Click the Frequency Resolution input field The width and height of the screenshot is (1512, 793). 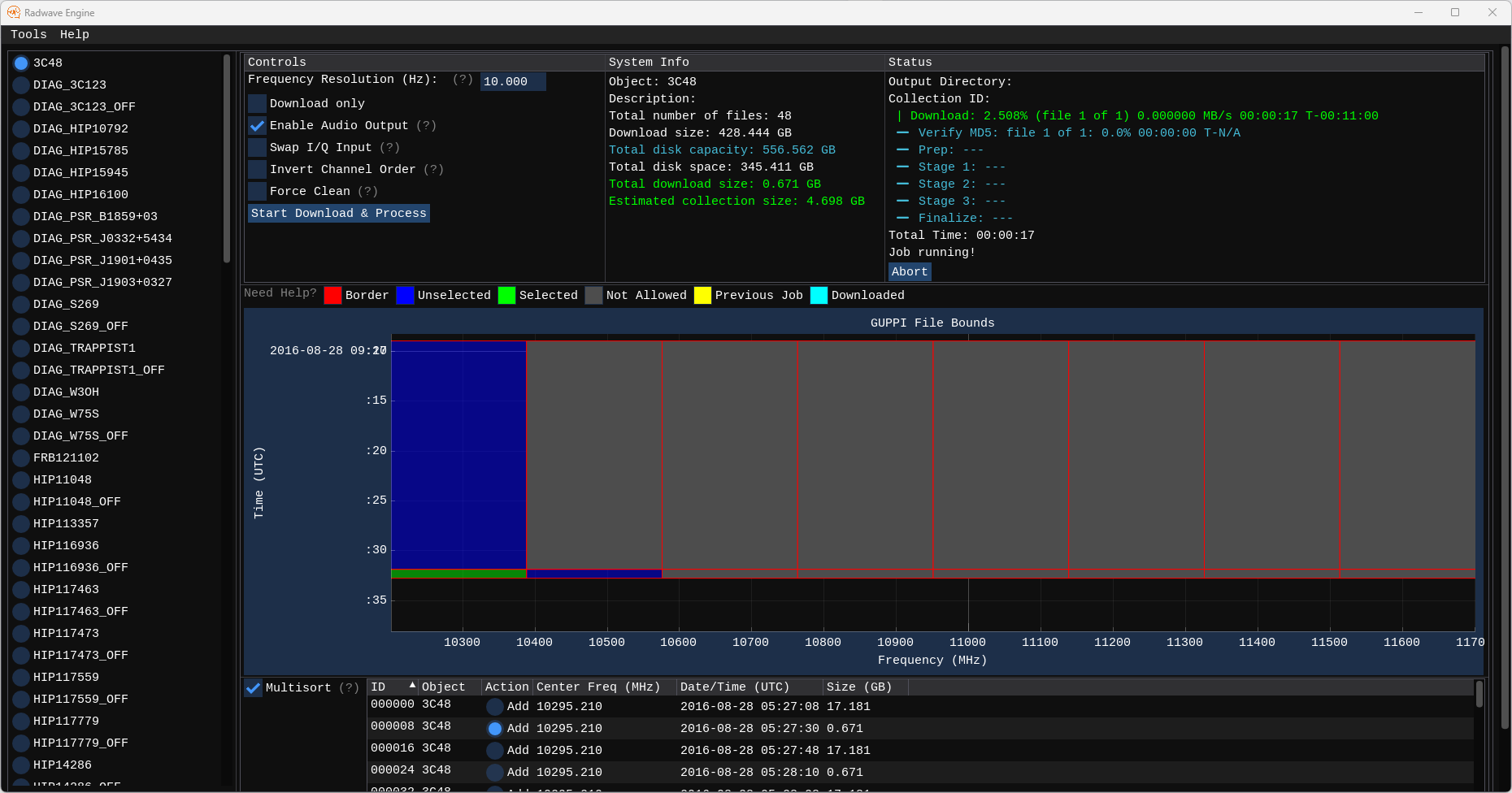512,82
